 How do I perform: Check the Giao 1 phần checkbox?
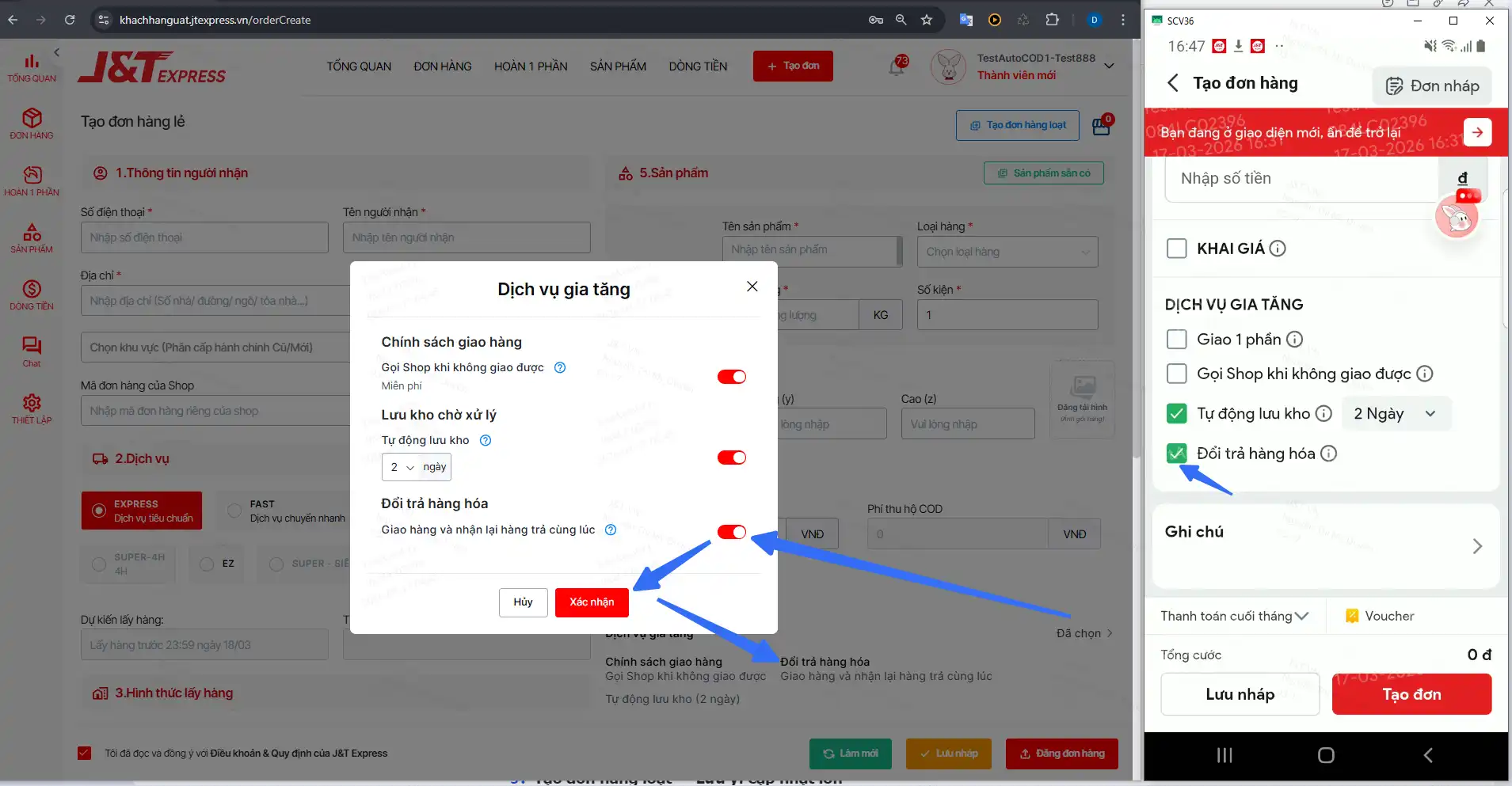pyautogui.click(x=1177, y=340)
